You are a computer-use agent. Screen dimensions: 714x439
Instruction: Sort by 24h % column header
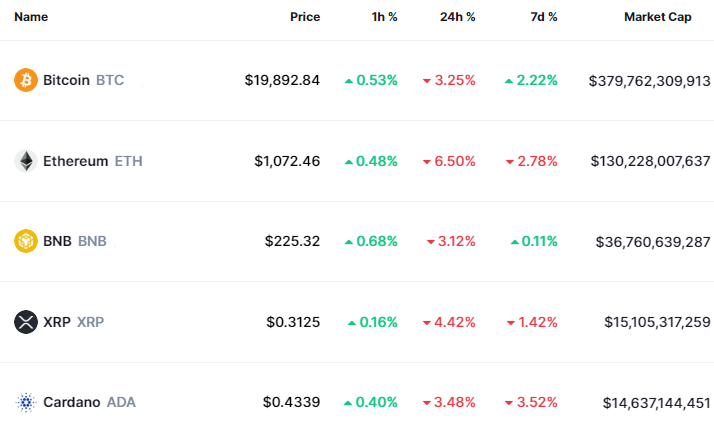457,17
